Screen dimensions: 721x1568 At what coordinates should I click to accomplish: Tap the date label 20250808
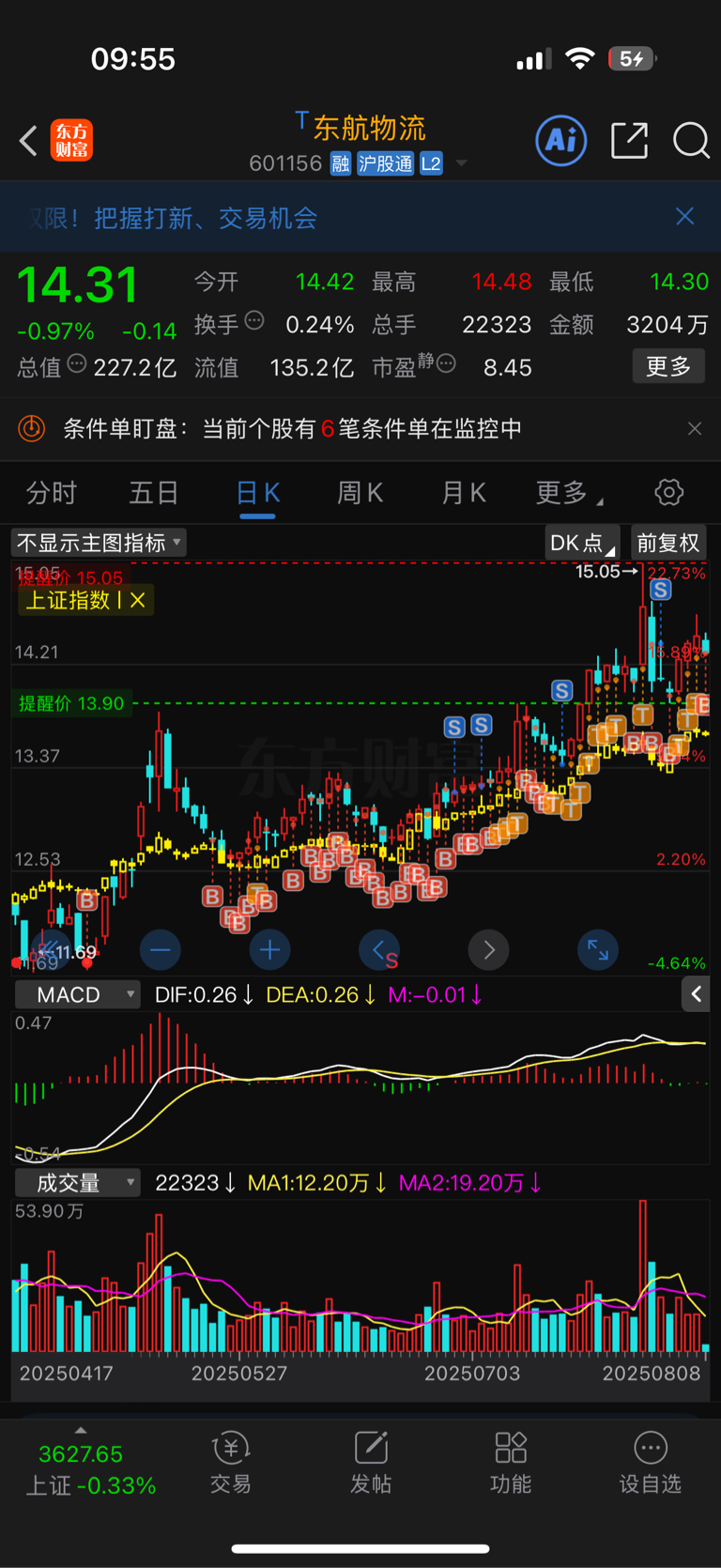click(x=652, y=1374)
